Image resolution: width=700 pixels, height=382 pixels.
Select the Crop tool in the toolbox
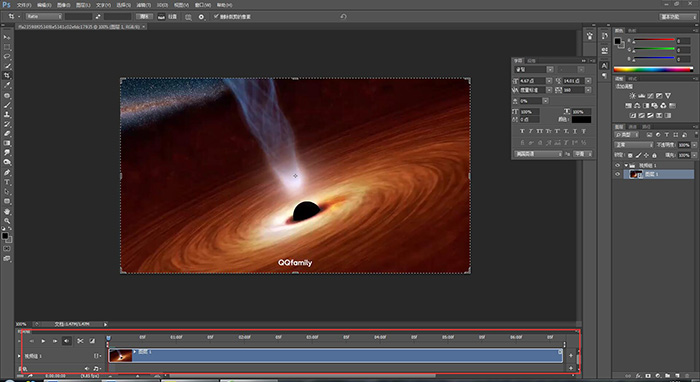tap(7, 76)
